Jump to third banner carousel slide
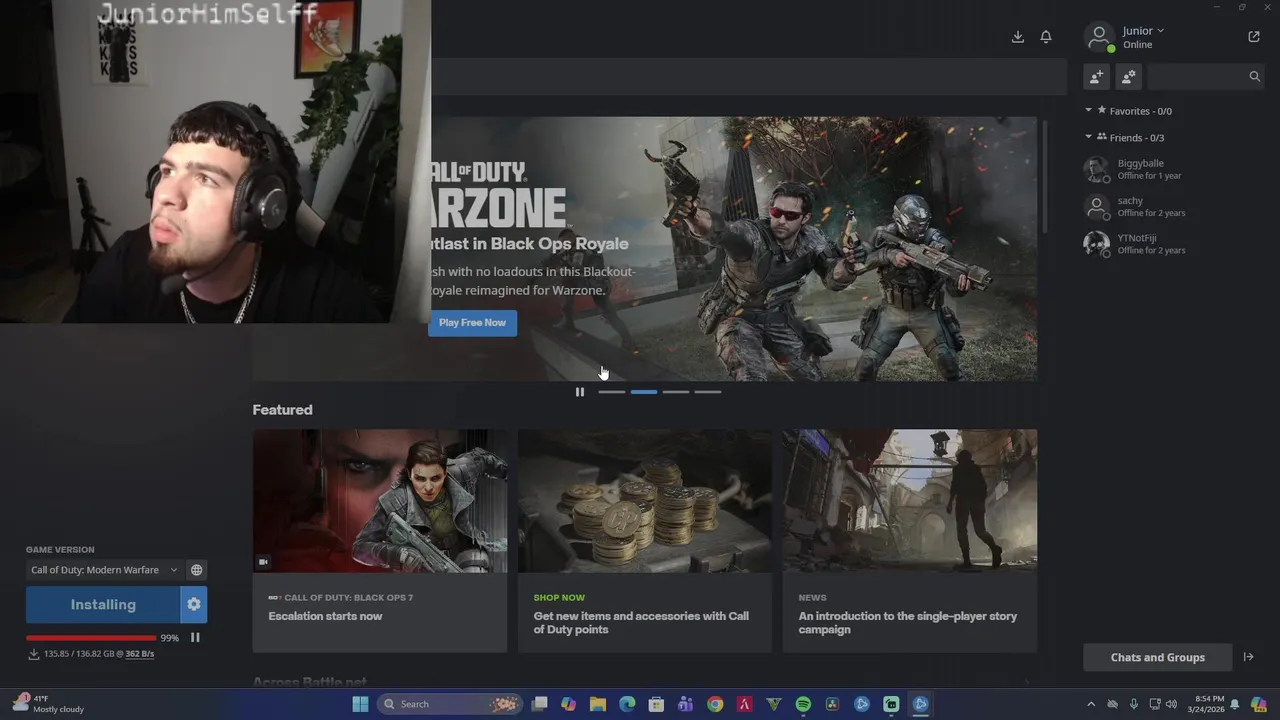This screenshot has width=1280, height=720. point(676,392)
